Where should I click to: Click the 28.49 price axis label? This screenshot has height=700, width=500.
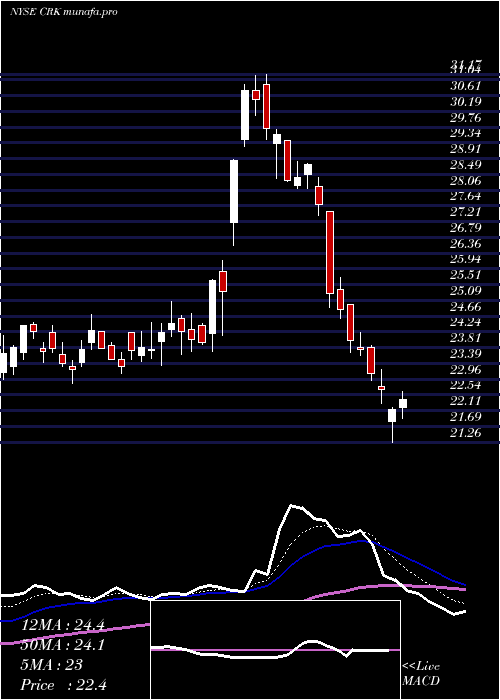[466, 165]
